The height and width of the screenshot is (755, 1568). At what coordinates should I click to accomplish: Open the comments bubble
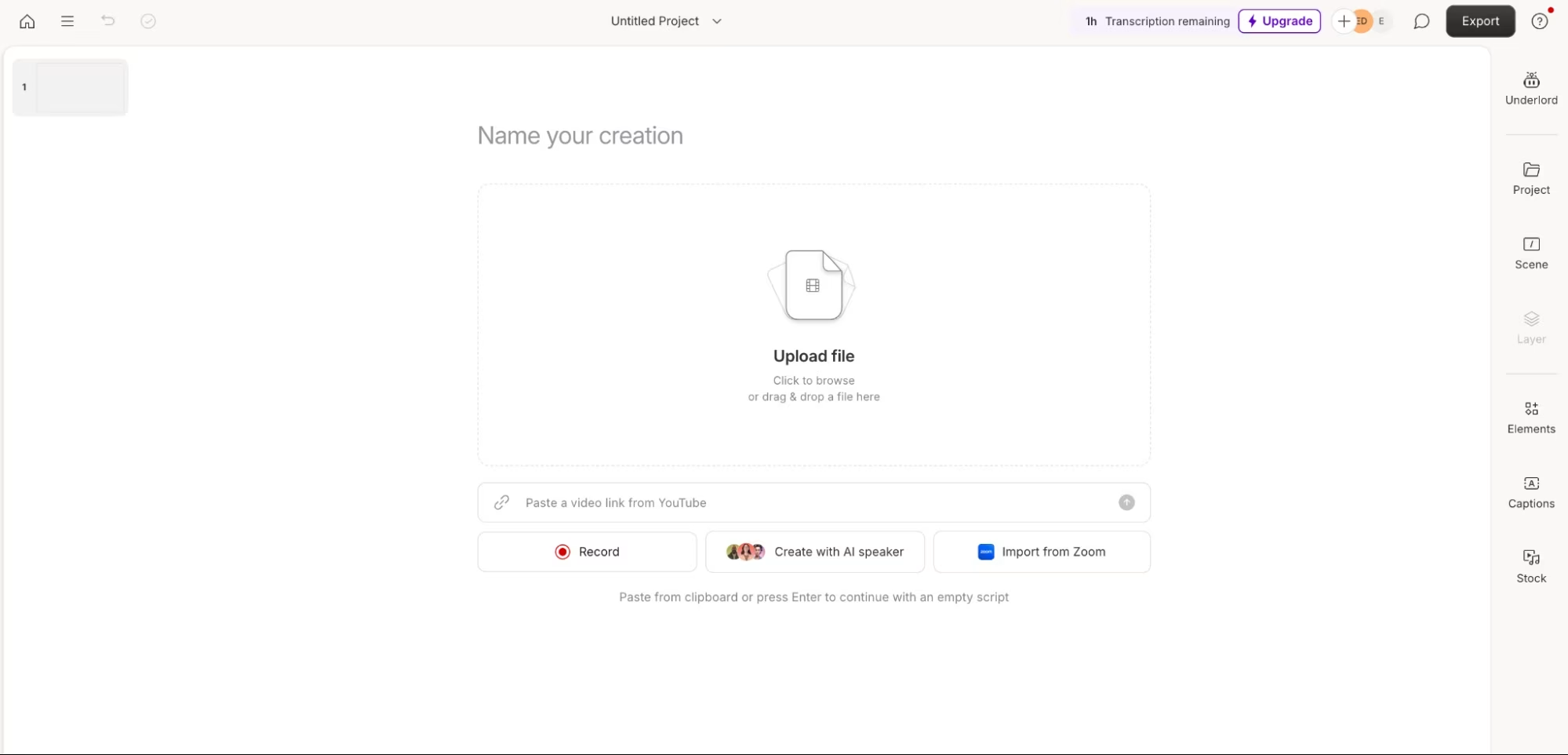pyautogui.click(x=1421, y=21)
